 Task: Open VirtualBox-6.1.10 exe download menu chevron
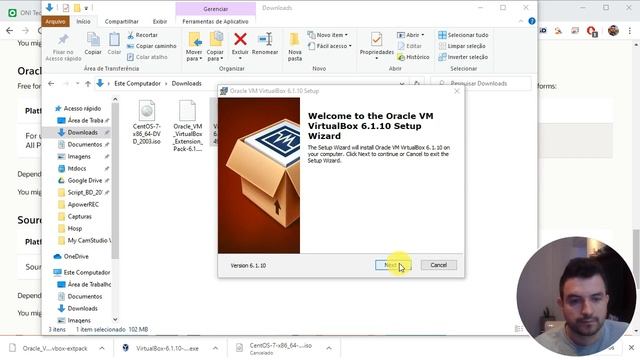[x=215, y=348]
